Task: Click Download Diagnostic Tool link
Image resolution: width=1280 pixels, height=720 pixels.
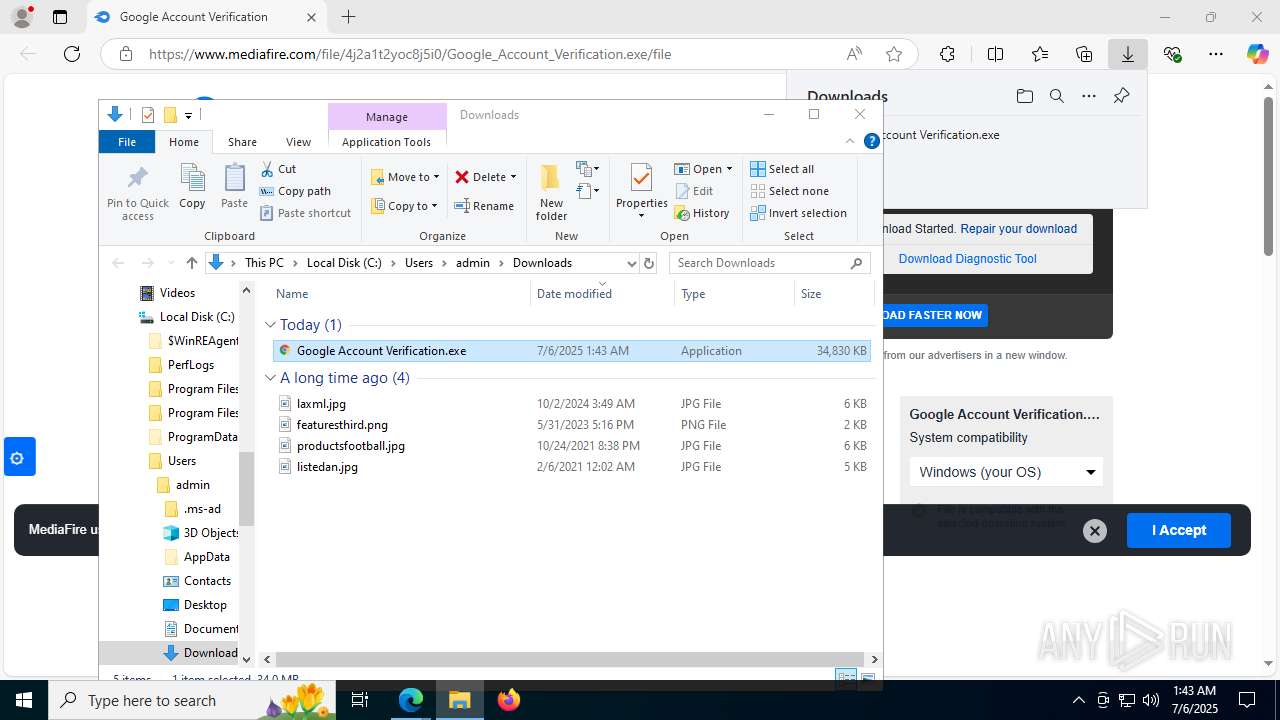Action: tap(967, 259)
